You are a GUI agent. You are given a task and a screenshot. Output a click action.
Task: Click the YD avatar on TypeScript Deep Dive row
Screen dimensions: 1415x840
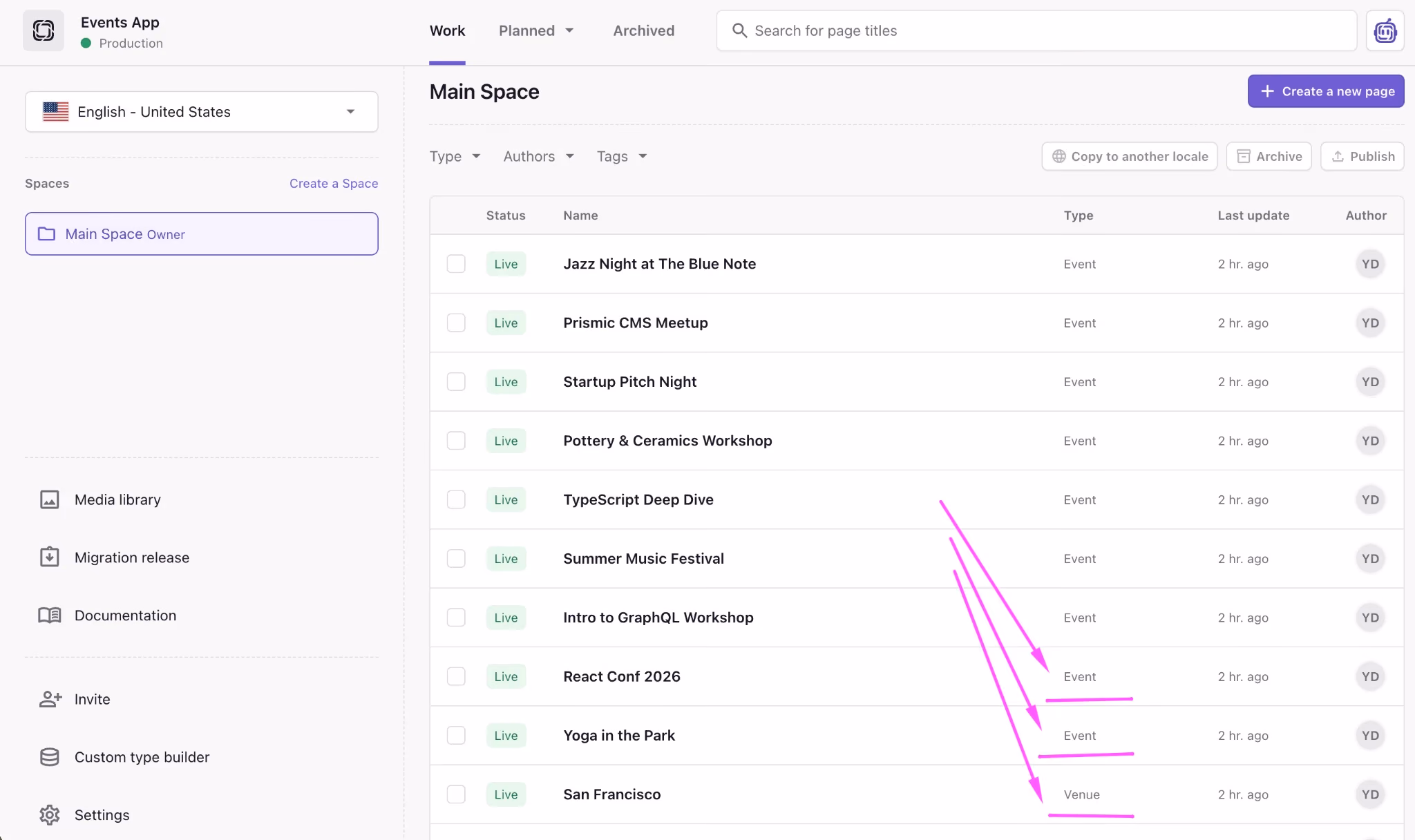(1370, 499)
